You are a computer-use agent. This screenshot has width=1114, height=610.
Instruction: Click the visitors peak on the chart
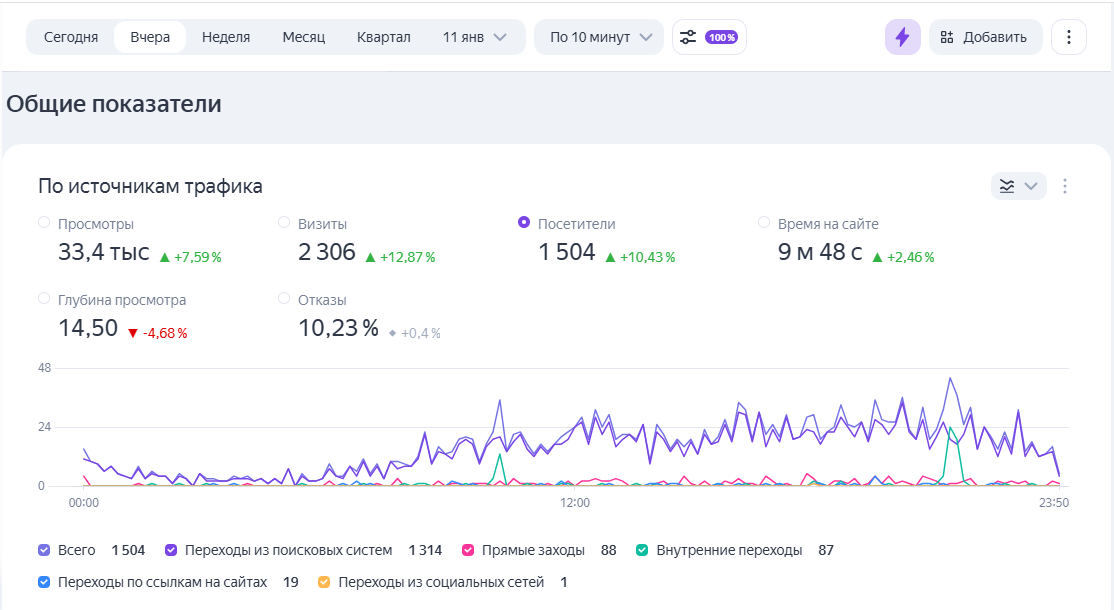pyautogui.click(x=949, y=379)
